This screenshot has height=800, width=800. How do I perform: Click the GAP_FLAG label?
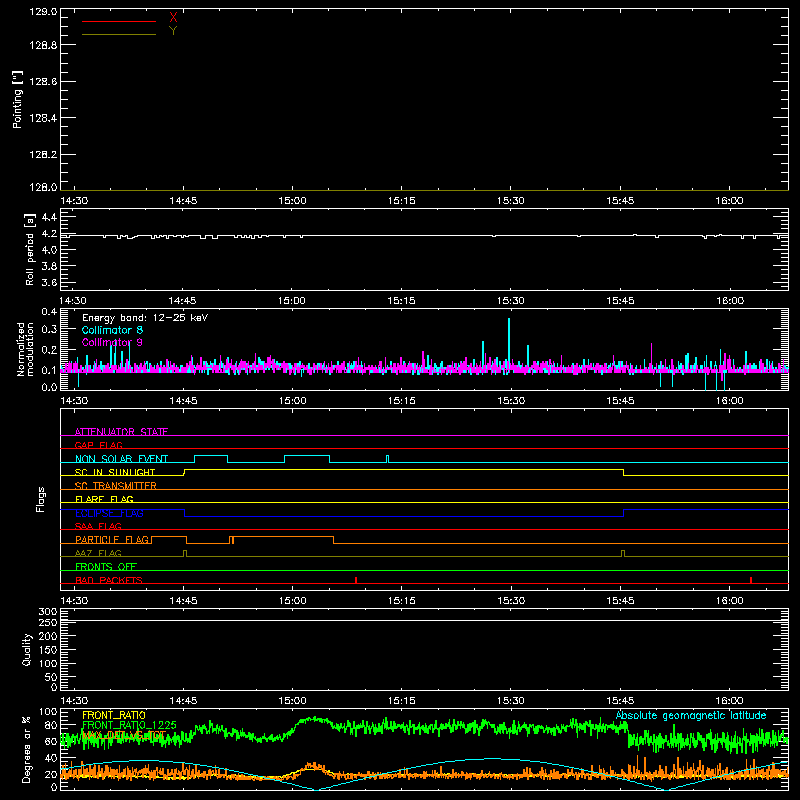pyautogui.click(x=98, y=445)
